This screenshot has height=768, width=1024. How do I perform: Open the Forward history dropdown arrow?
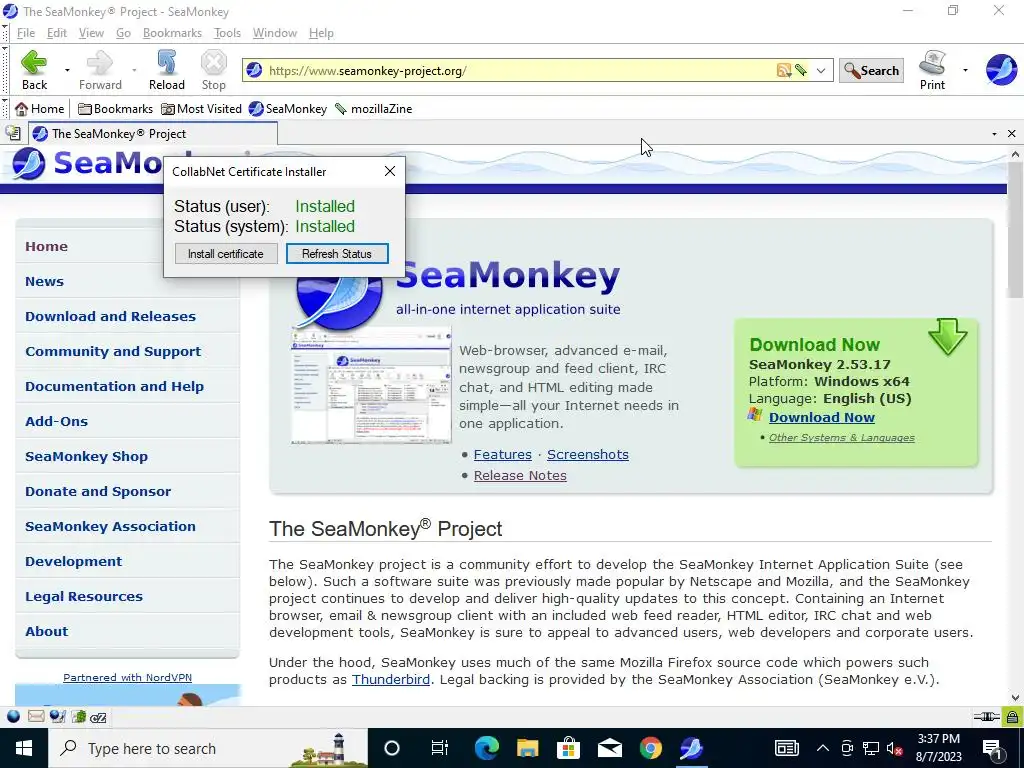[x=134, y=70]
